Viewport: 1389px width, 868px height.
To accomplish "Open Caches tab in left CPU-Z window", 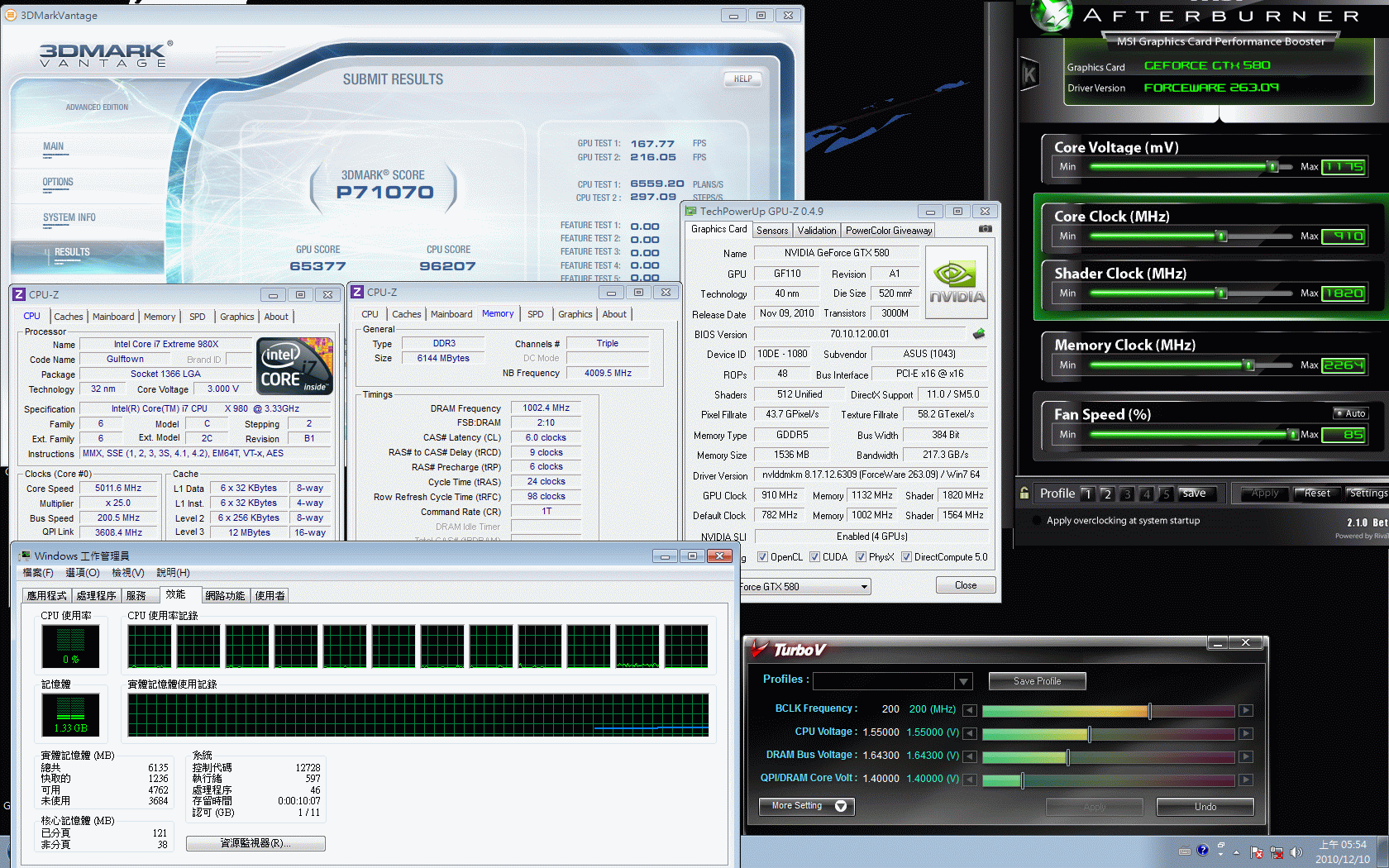I will click(x=69, y=317).
